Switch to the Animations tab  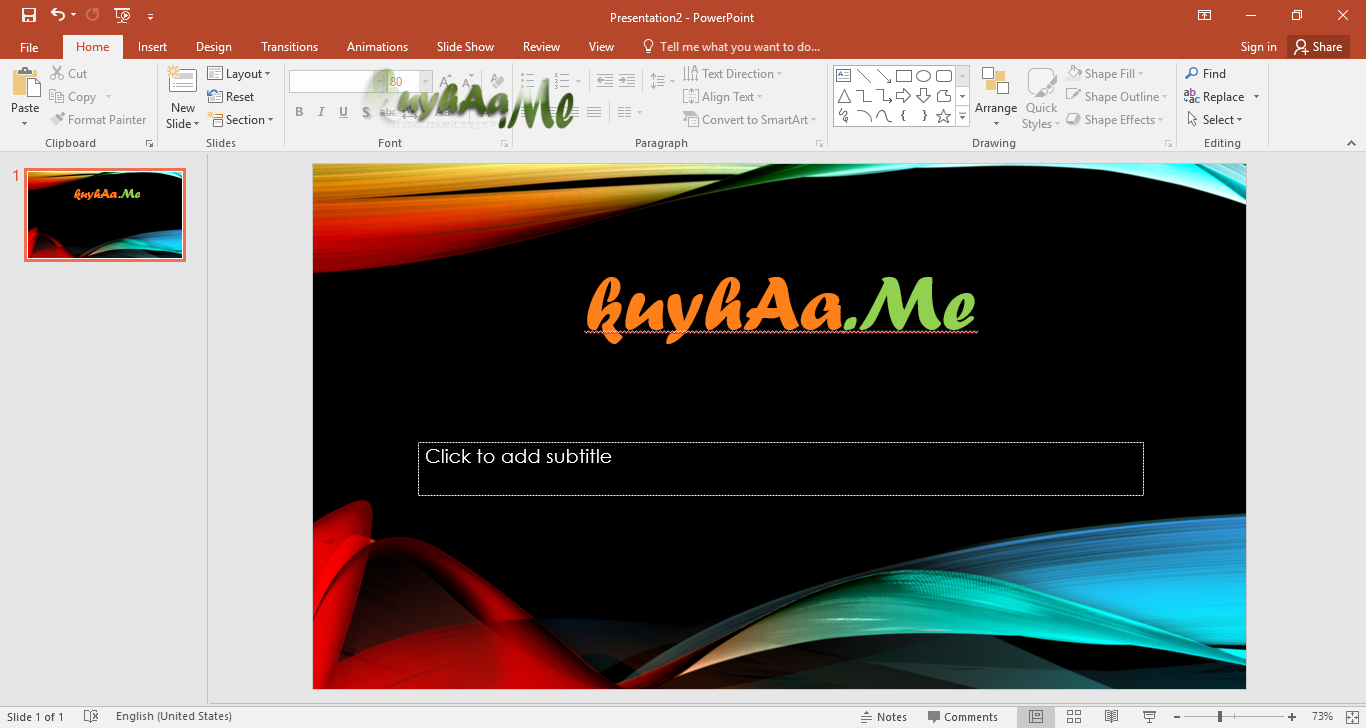[x=377, y=47]
